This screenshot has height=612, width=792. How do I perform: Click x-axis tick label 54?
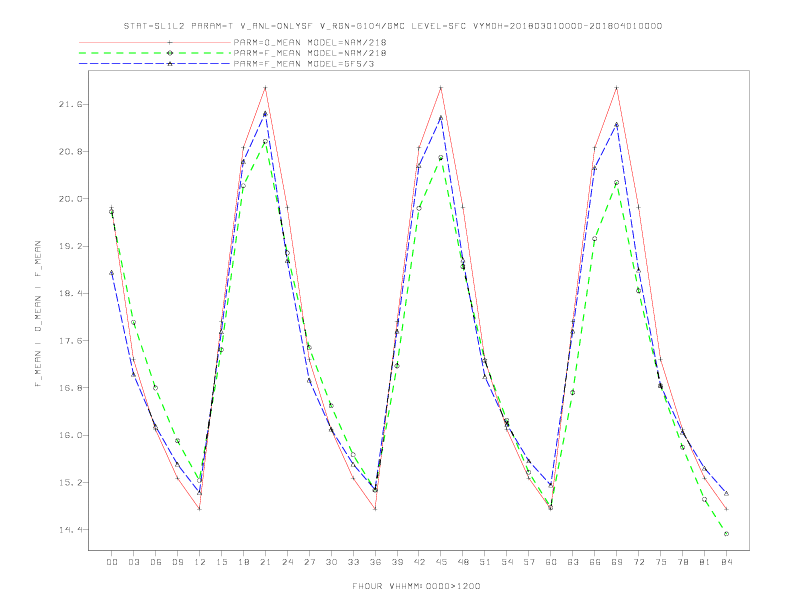(507, 562)
